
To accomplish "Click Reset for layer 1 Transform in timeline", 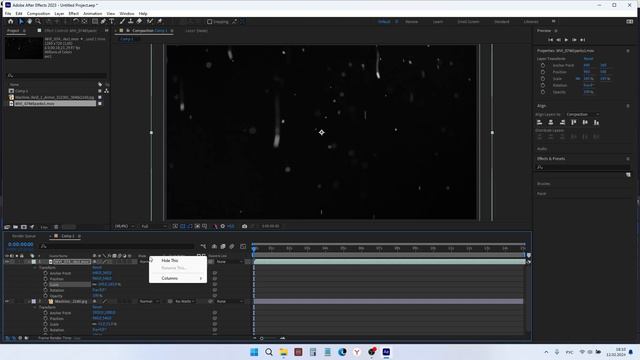I will click(x=97, y=267).
